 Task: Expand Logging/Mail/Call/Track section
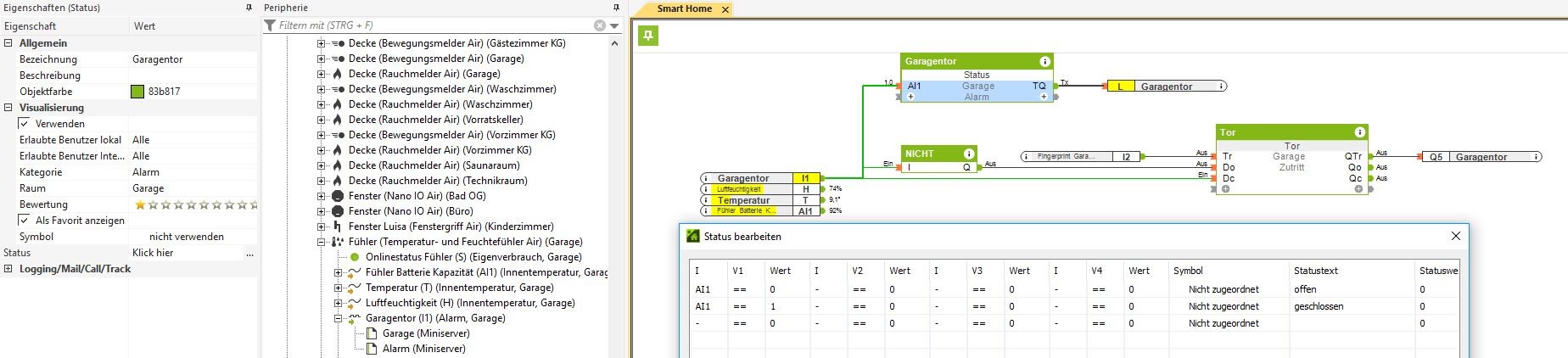(8, 269)
